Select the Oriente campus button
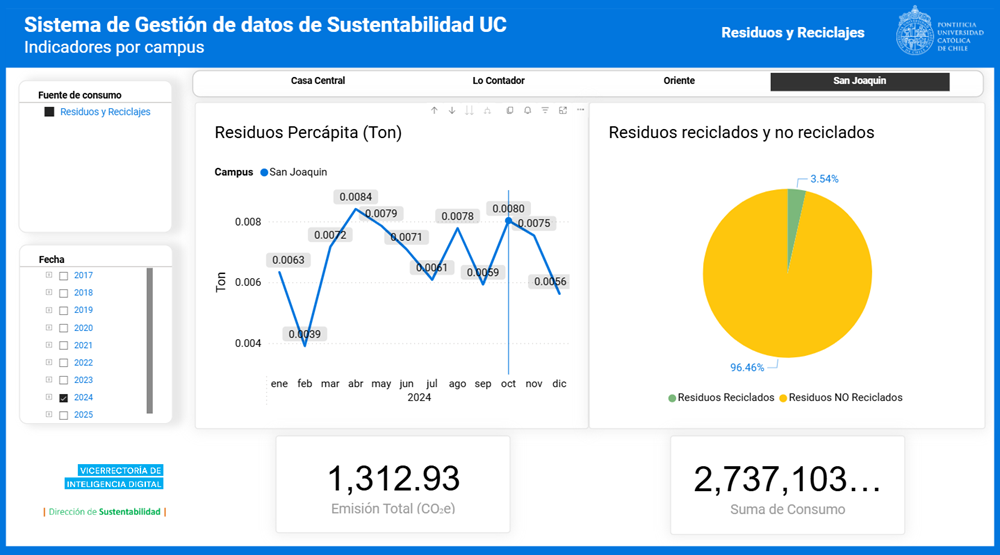This screenshot has width=1000, height=555. tap(678, 81)
